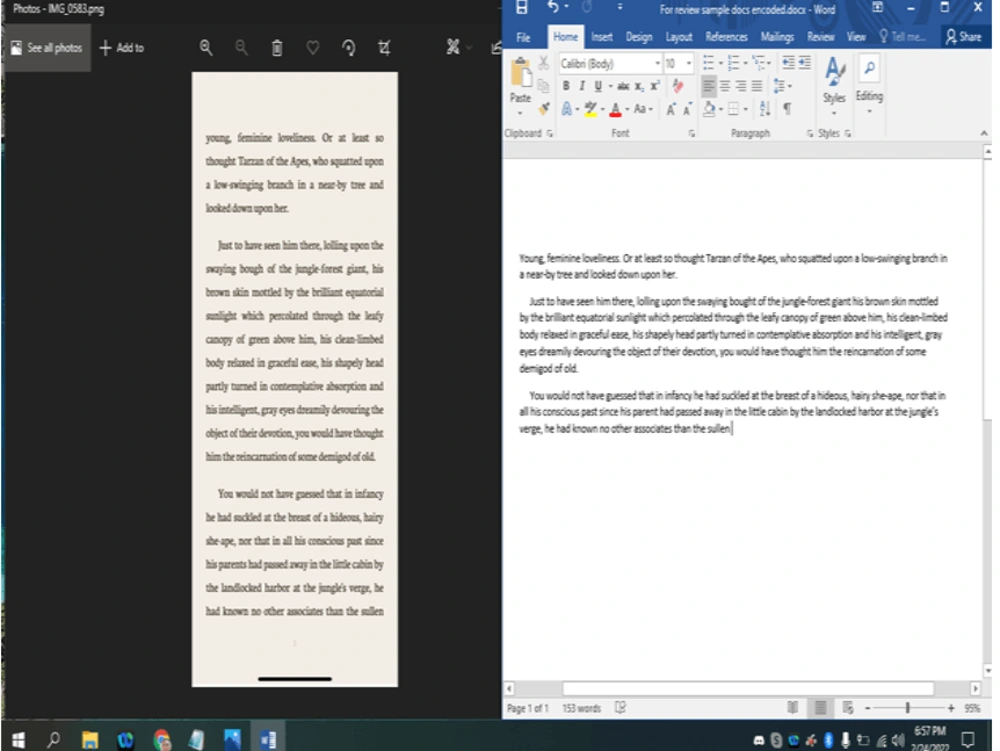The image size is (1000, 751).
Task: Toggle Strikethrough formatting
Action: click(623, 86)
